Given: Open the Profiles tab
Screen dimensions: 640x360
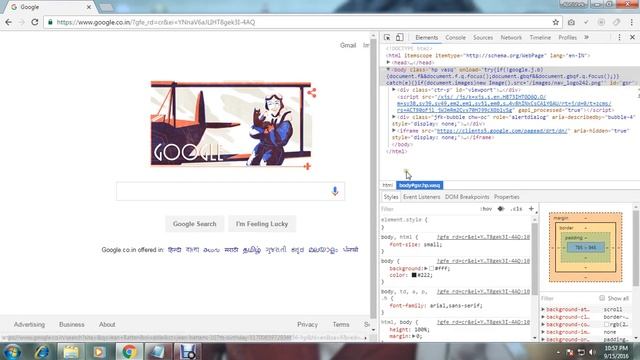Looking at the screenshot, I should [567, 37].
